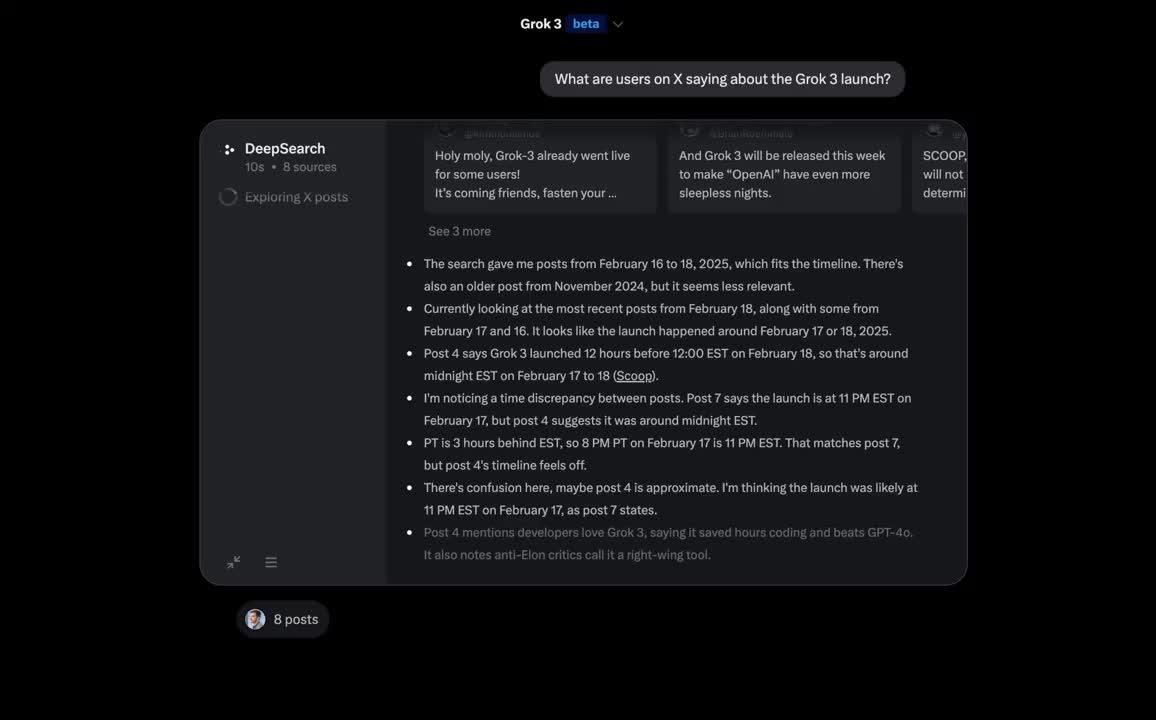The image size is (1156, 720).
Task: Click bullet 'The search gave me posts from February 16'
Action: coord(664,275)
